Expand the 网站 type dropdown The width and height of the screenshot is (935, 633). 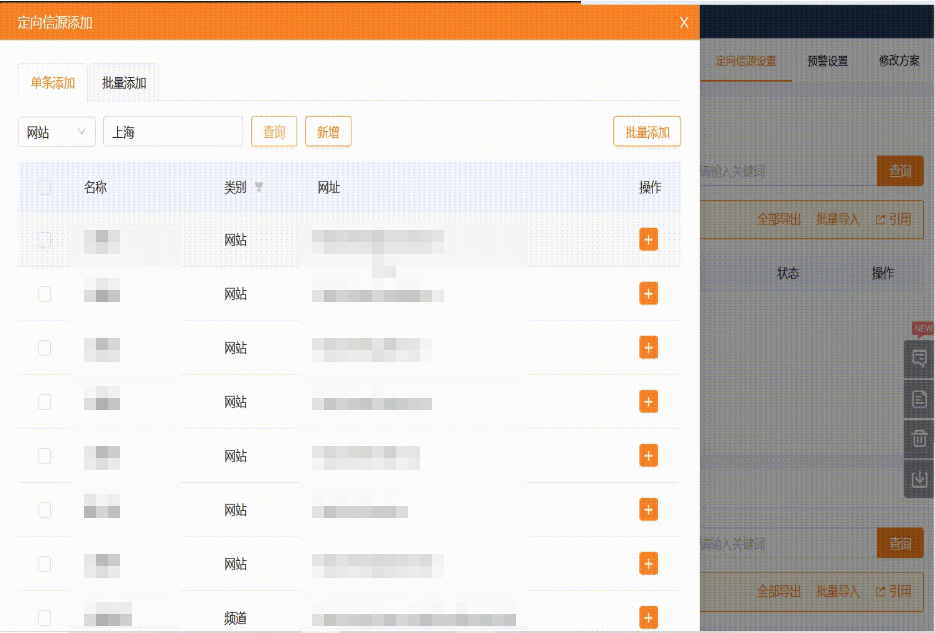pyautogui.click(x=56, y=132)
